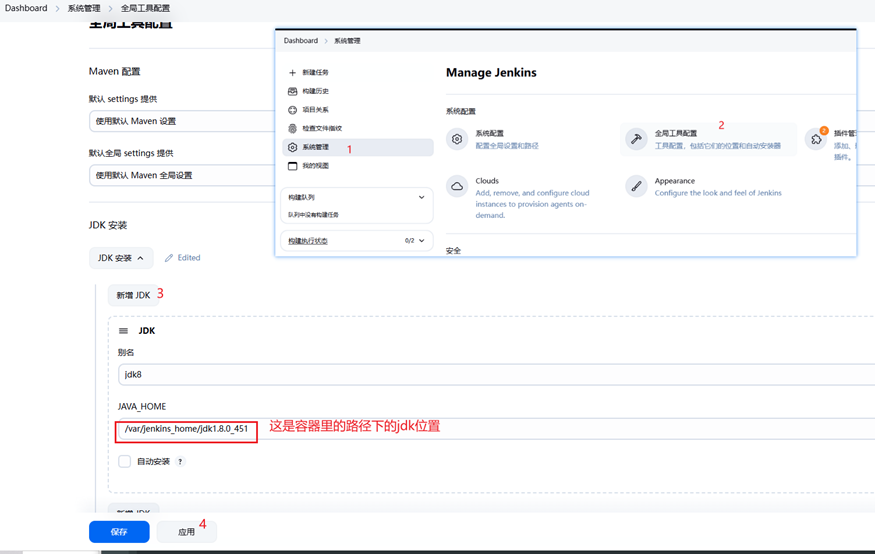Screen dimensions: 875x554
Task: Click the JDK drag handle icon
Action: tap(123, 331)
